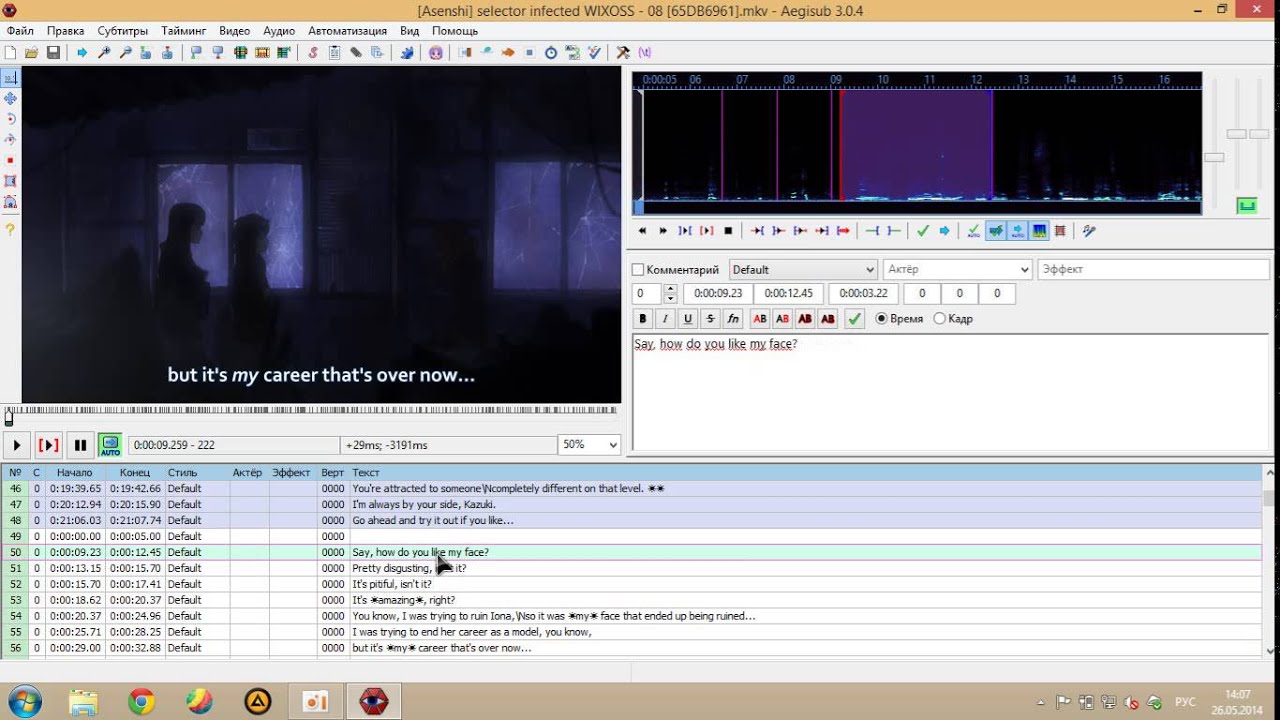
Task: Open Chrome from the Windows taskbar
Action: tap(142, 702)
